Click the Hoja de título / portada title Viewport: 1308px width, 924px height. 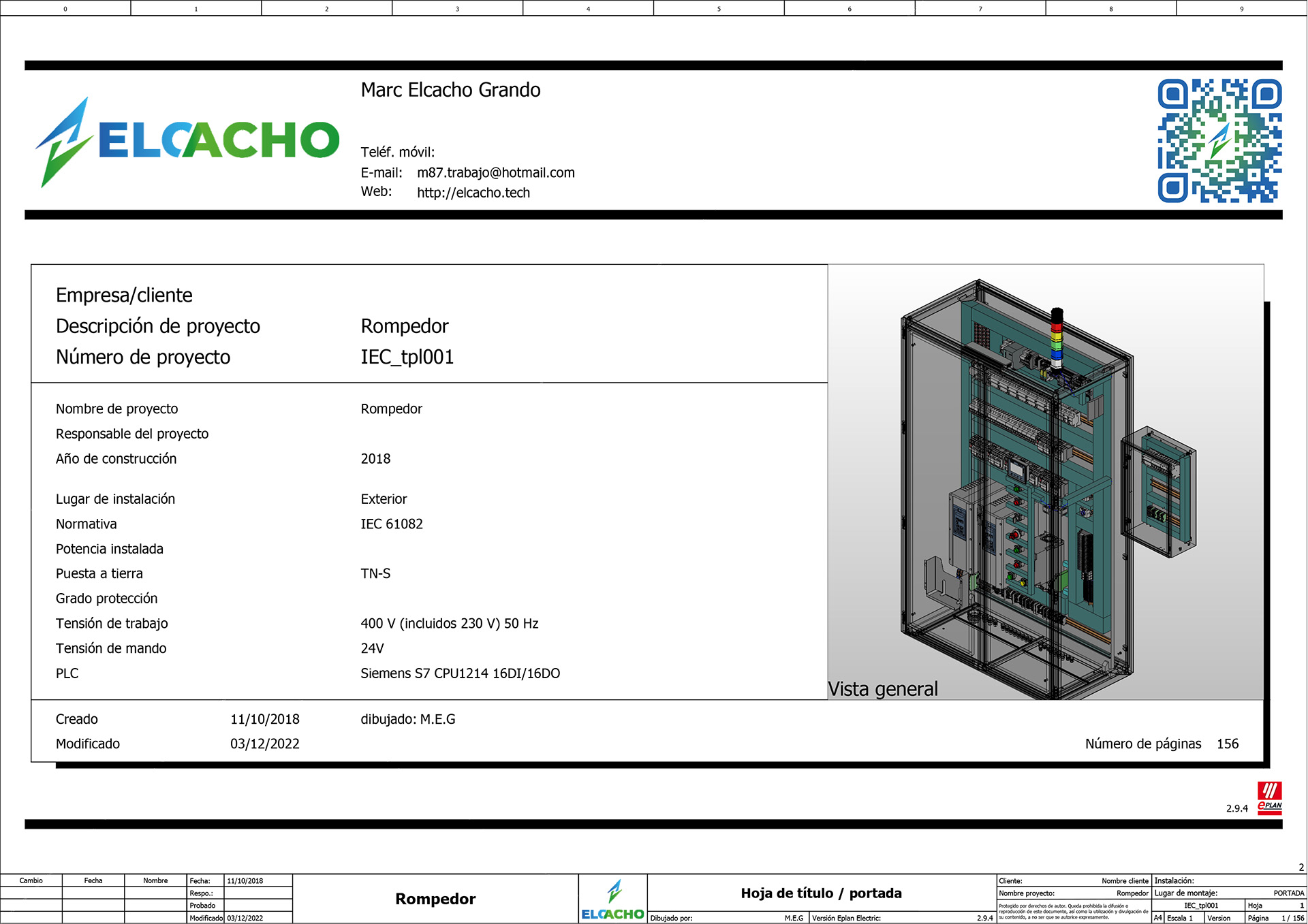821,893
